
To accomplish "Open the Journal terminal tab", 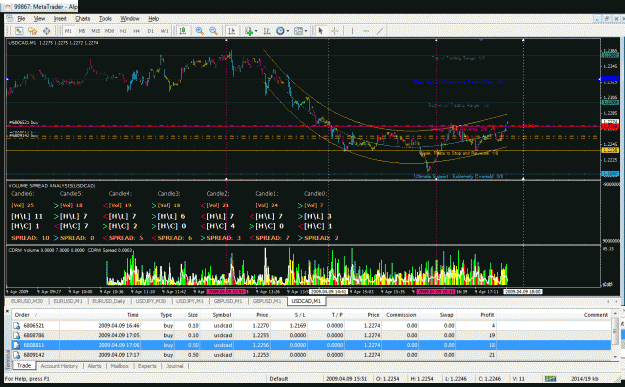I will click(x=175, y=366).
